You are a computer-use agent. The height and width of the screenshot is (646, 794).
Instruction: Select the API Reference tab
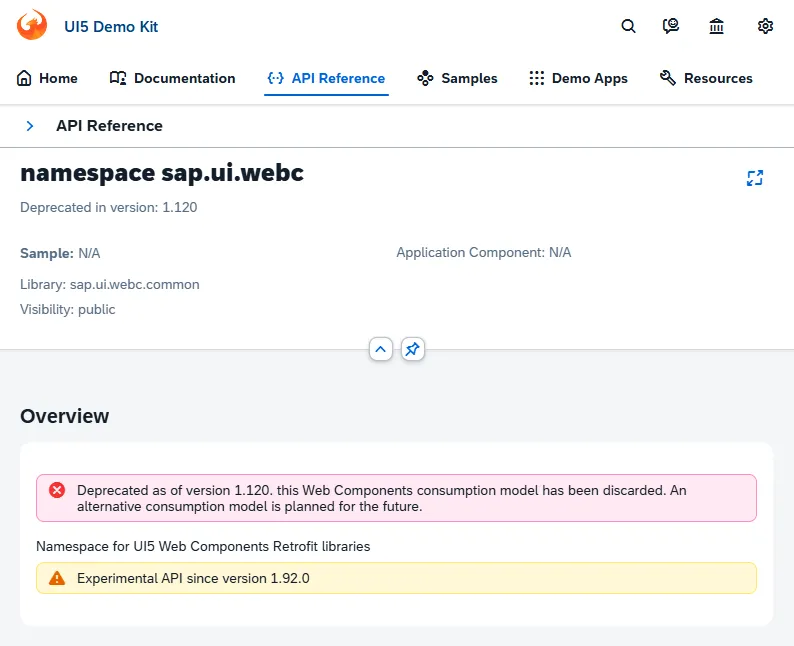[326, 78]
